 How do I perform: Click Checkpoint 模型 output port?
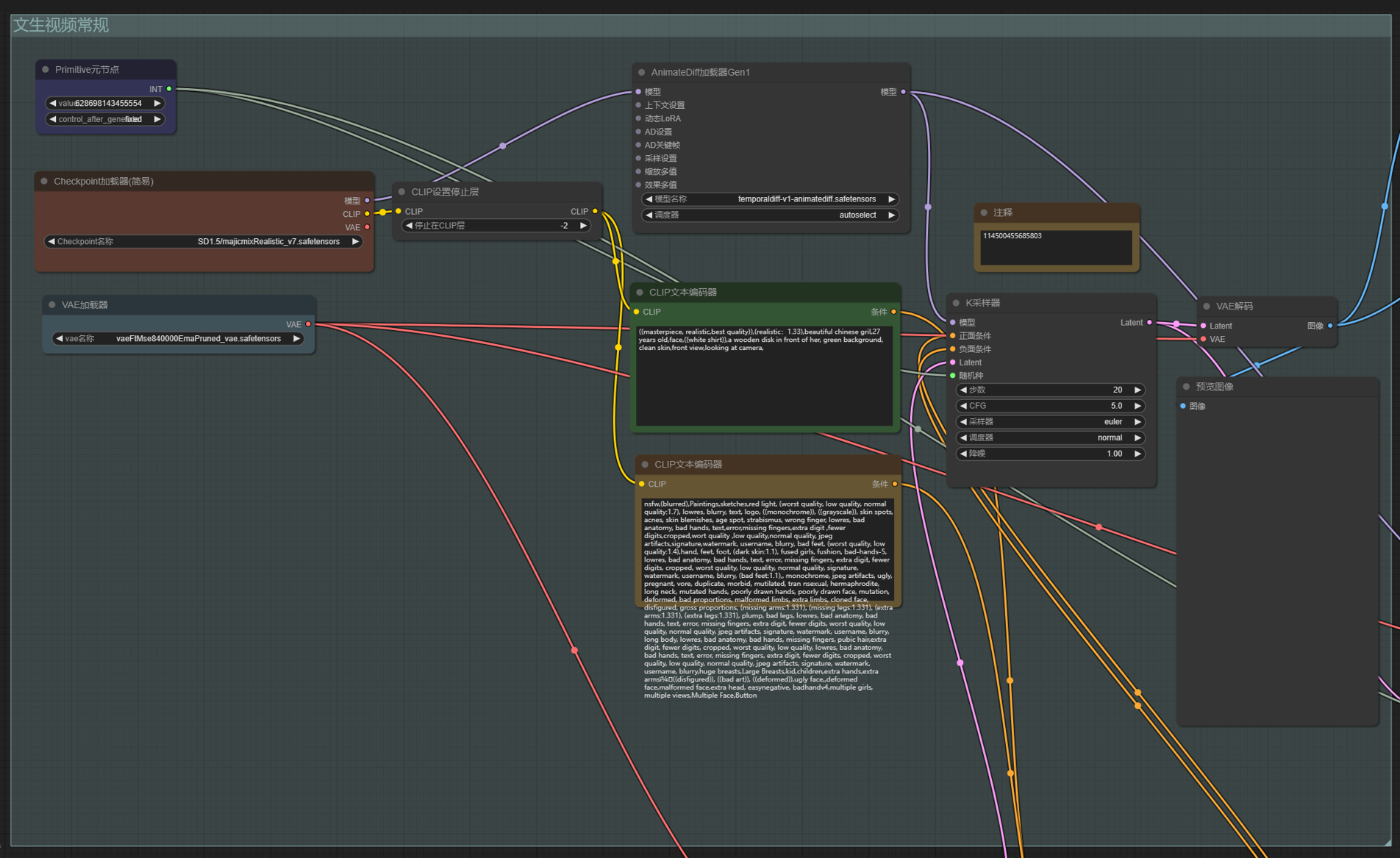click(368, 201)
